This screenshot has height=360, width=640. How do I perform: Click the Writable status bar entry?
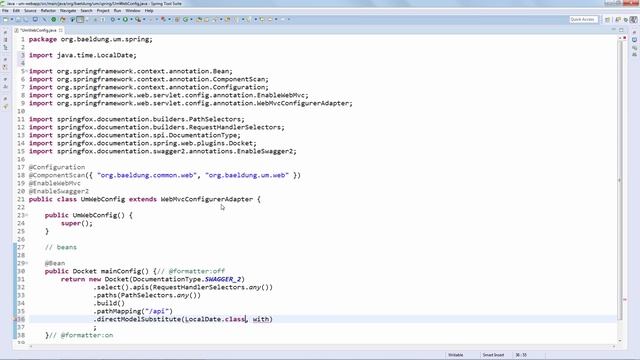[456, 355]
